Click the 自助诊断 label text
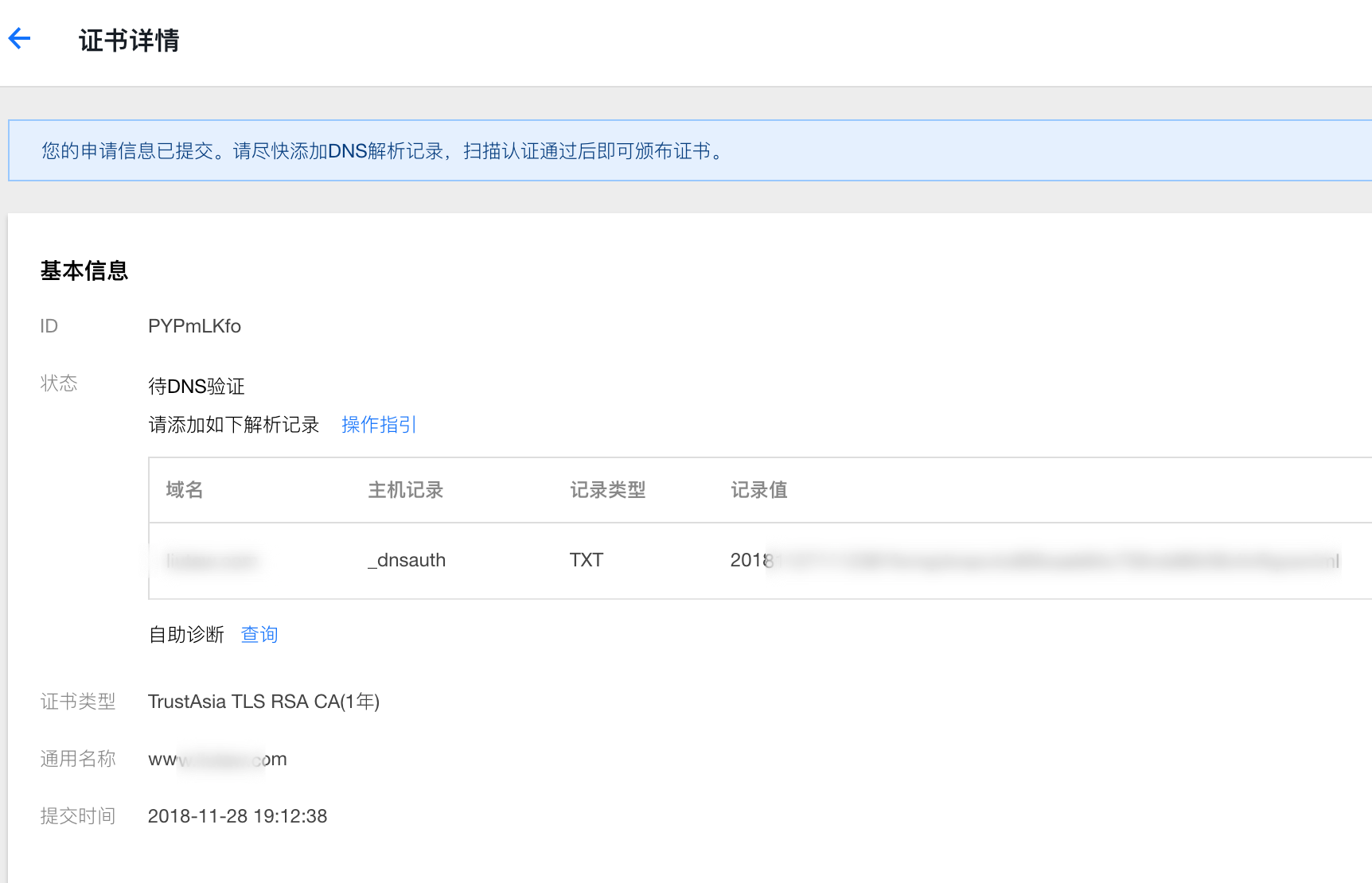This screenshot has height=883, width=1372. pos(186,634)
